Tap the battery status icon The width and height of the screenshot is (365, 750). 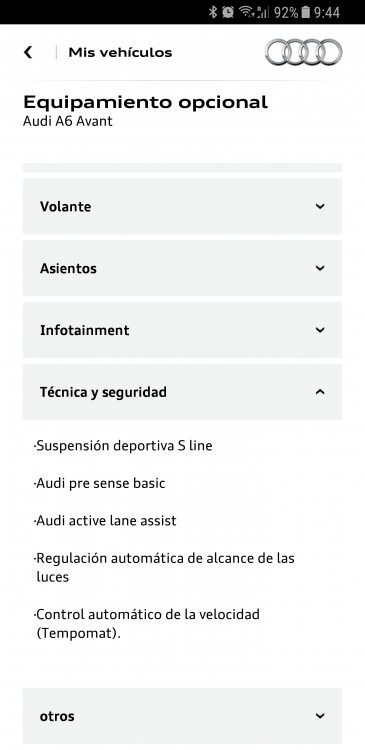(x=306, y=12)
